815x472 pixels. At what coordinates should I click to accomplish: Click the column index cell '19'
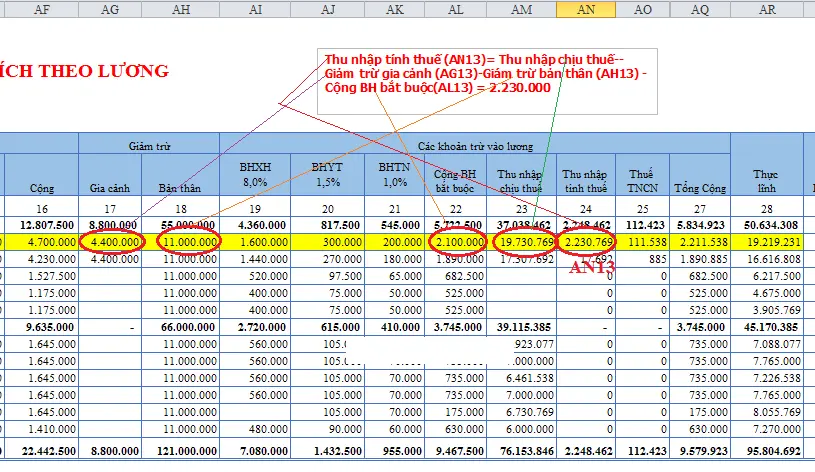click(255, 208)
